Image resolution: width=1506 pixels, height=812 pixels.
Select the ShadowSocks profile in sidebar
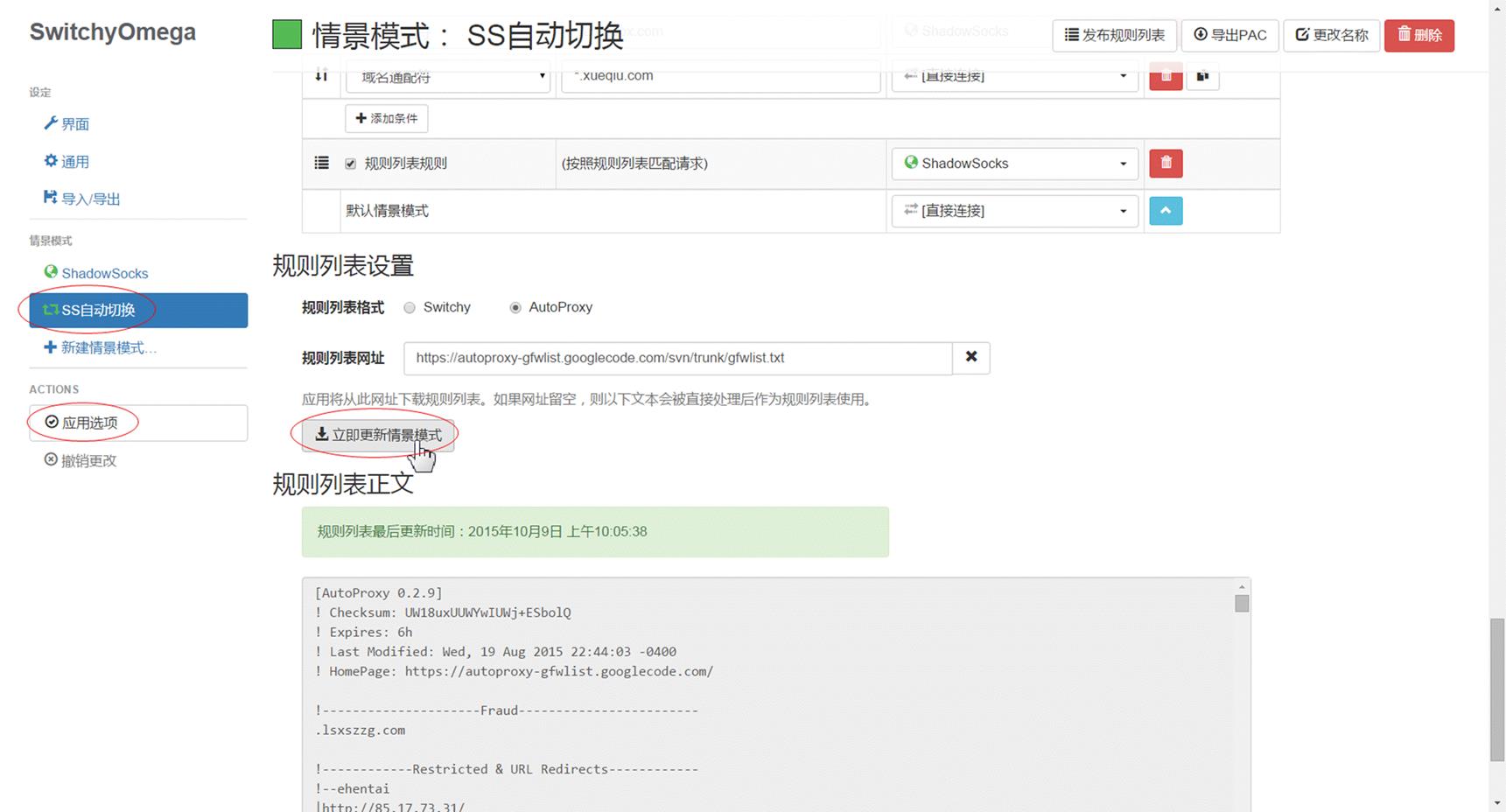[x=104, y=273]
